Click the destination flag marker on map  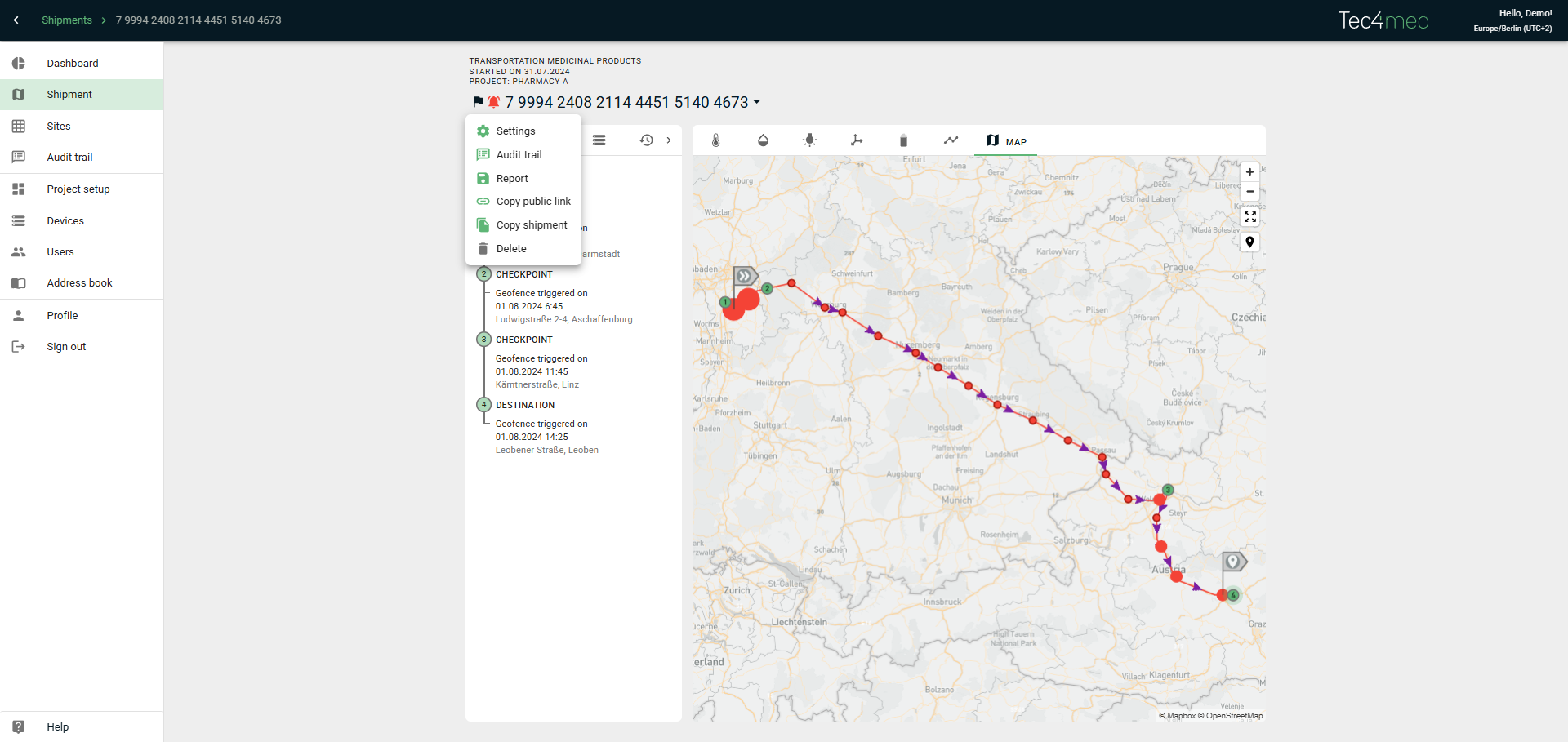point(1233,562)
